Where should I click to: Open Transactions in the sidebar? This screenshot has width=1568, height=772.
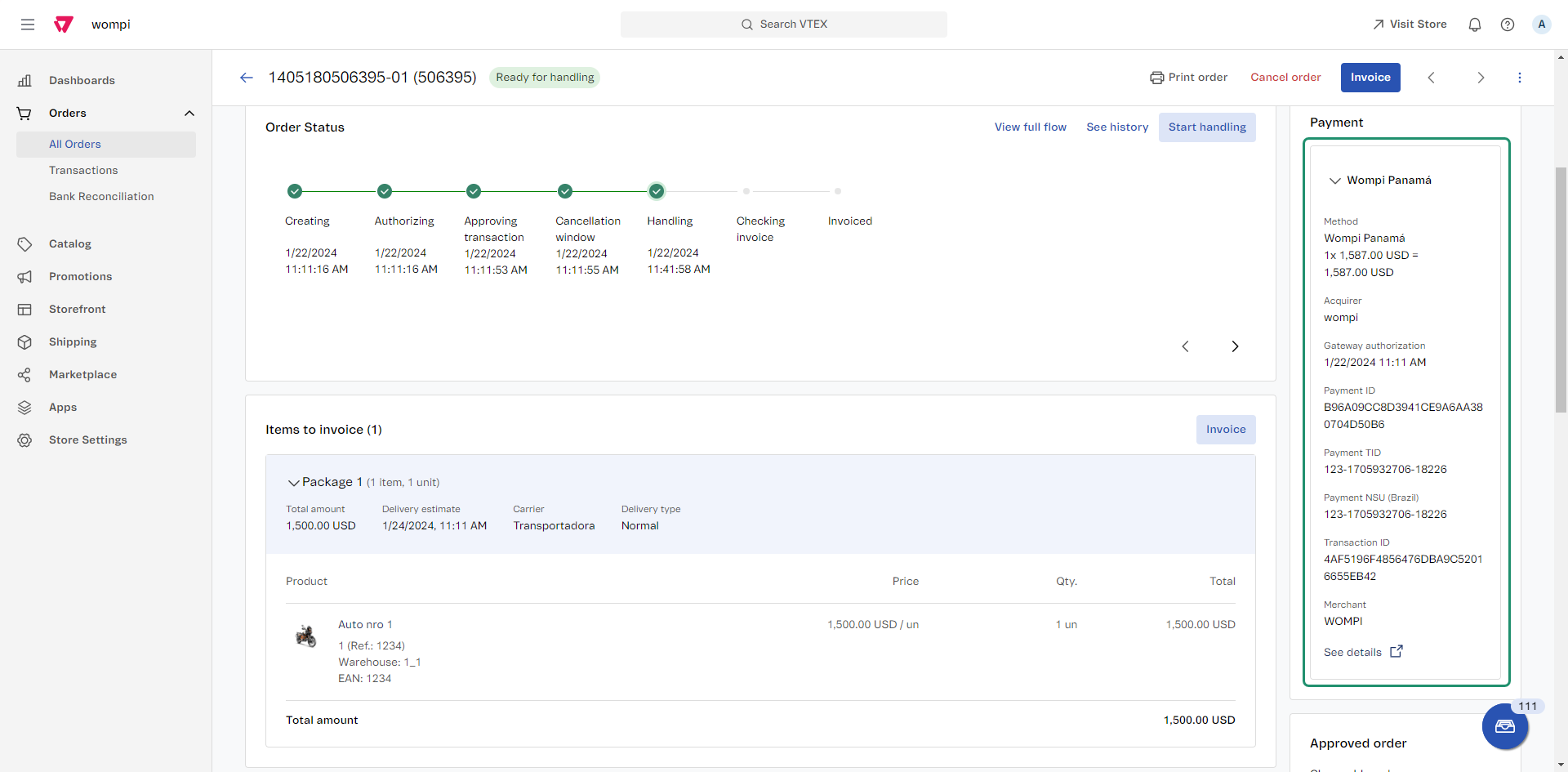point(83,170)
